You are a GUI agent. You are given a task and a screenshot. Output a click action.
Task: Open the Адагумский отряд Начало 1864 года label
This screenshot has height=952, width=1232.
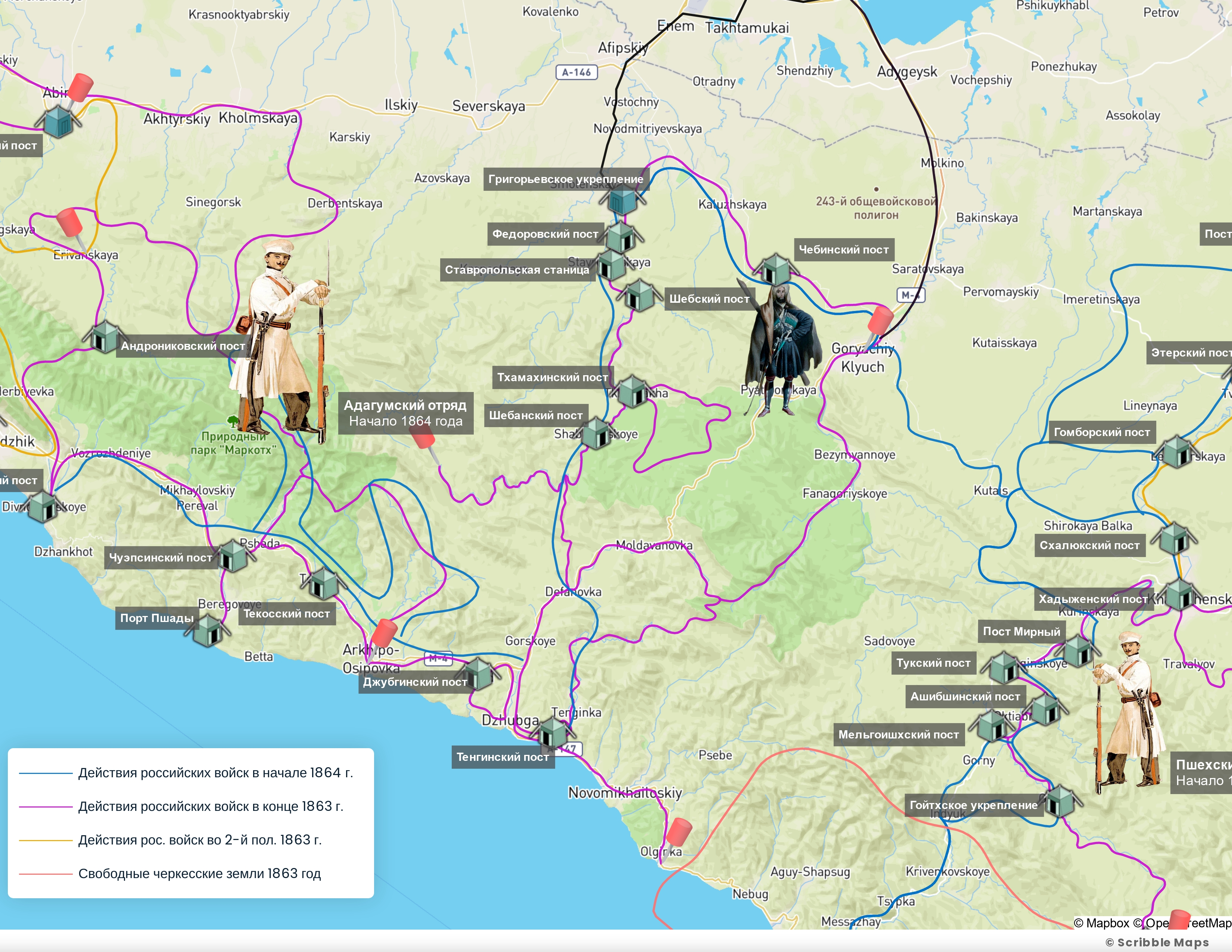pyautogui.click(x=405, y=413)
